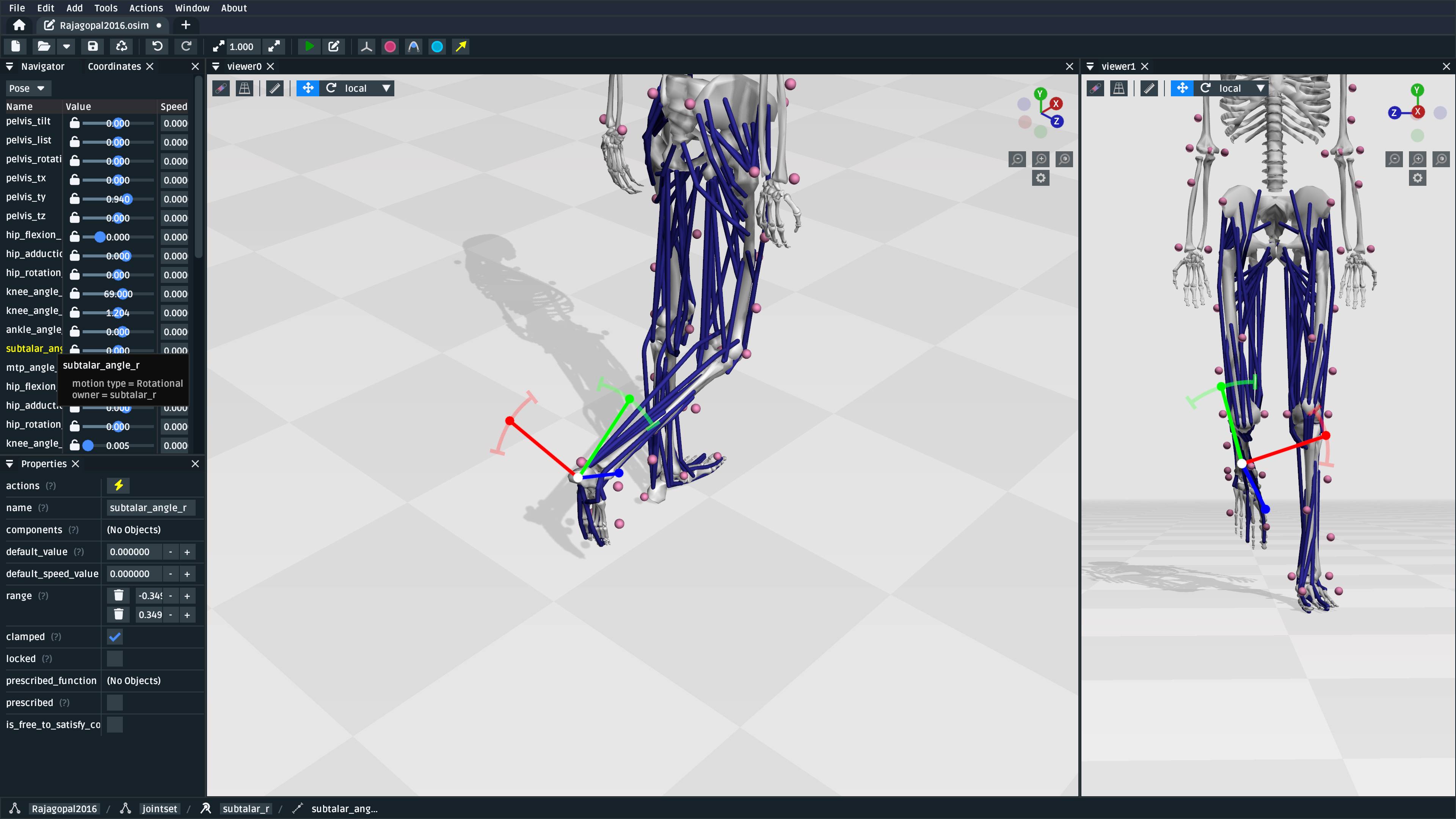This screenshot has height=819, width=1456.
Task: Click the save model icon
Action: tap(93, 46)
